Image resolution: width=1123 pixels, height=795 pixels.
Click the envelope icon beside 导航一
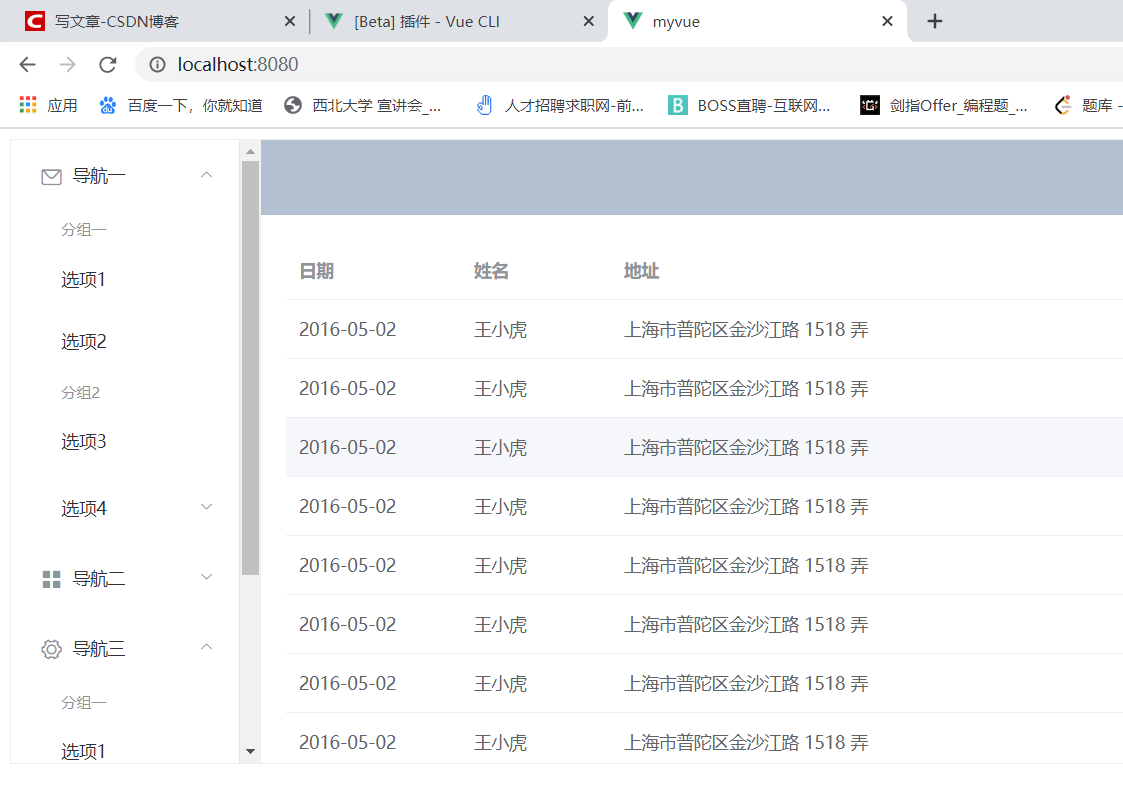tap(52, 177)
